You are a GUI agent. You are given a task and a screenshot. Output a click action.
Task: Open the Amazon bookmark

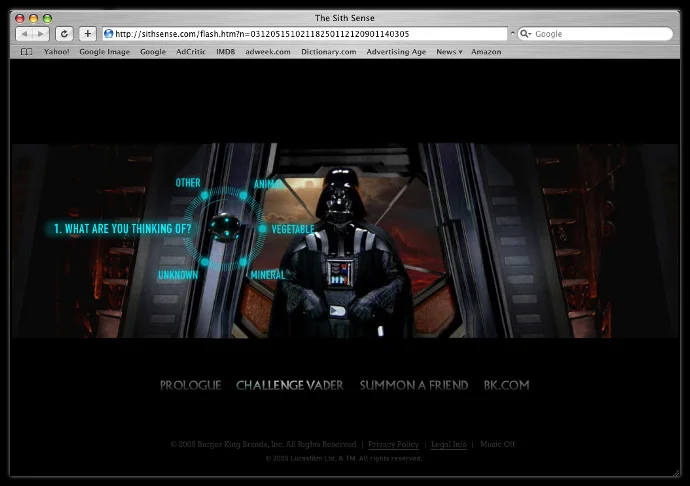(x=486, y=52)
